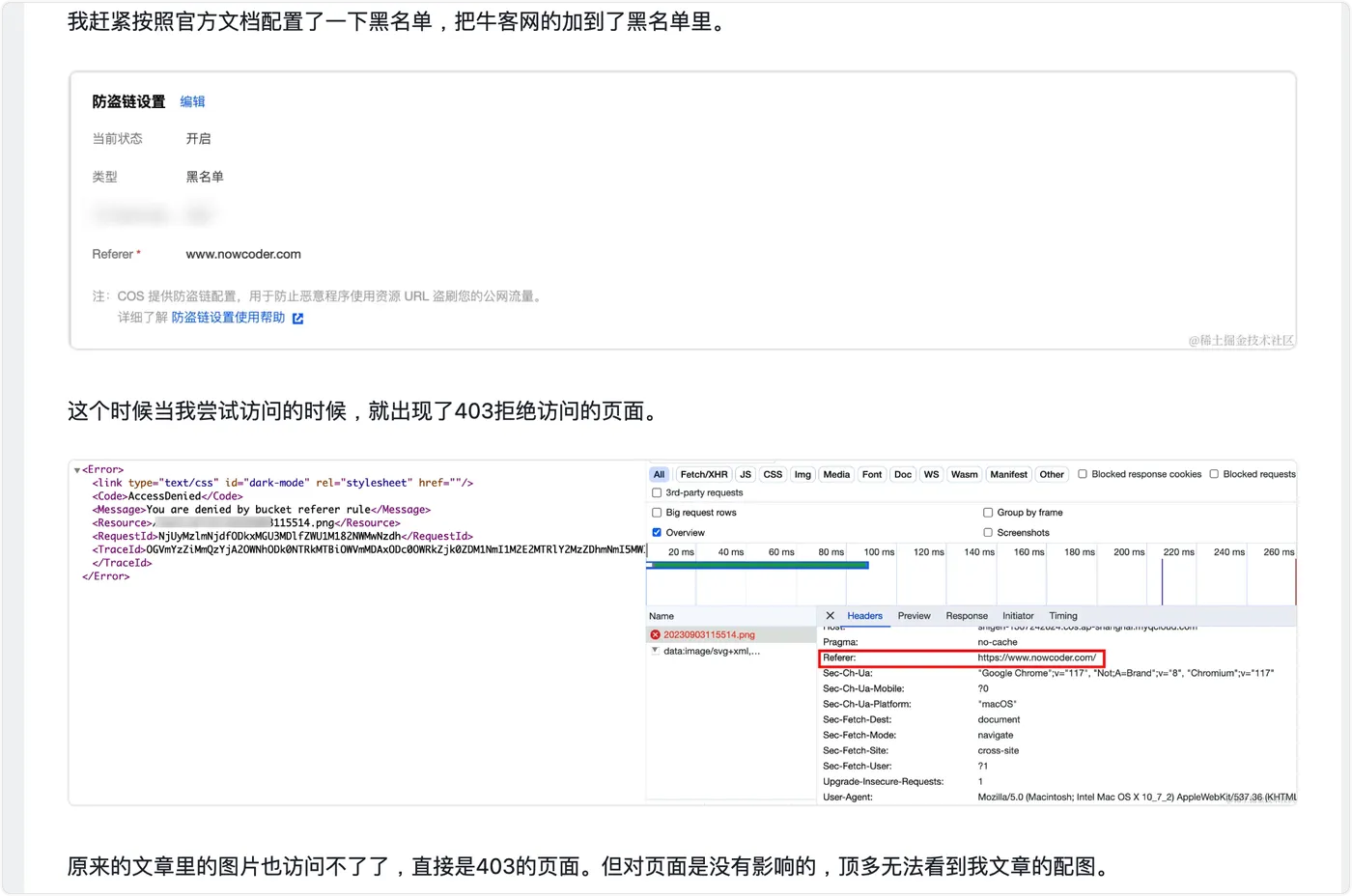Select the Font filter button
The height and width of the screenshot is (896, 1352).
[872, 474]
